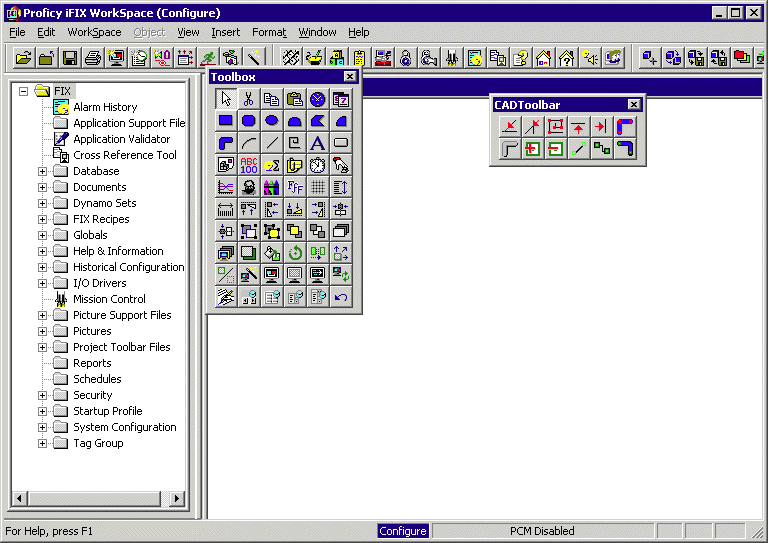This screenshot has height=543, width=768.
Task: Select the blue Rectangle drawing tool
Action: coord(226,121)
